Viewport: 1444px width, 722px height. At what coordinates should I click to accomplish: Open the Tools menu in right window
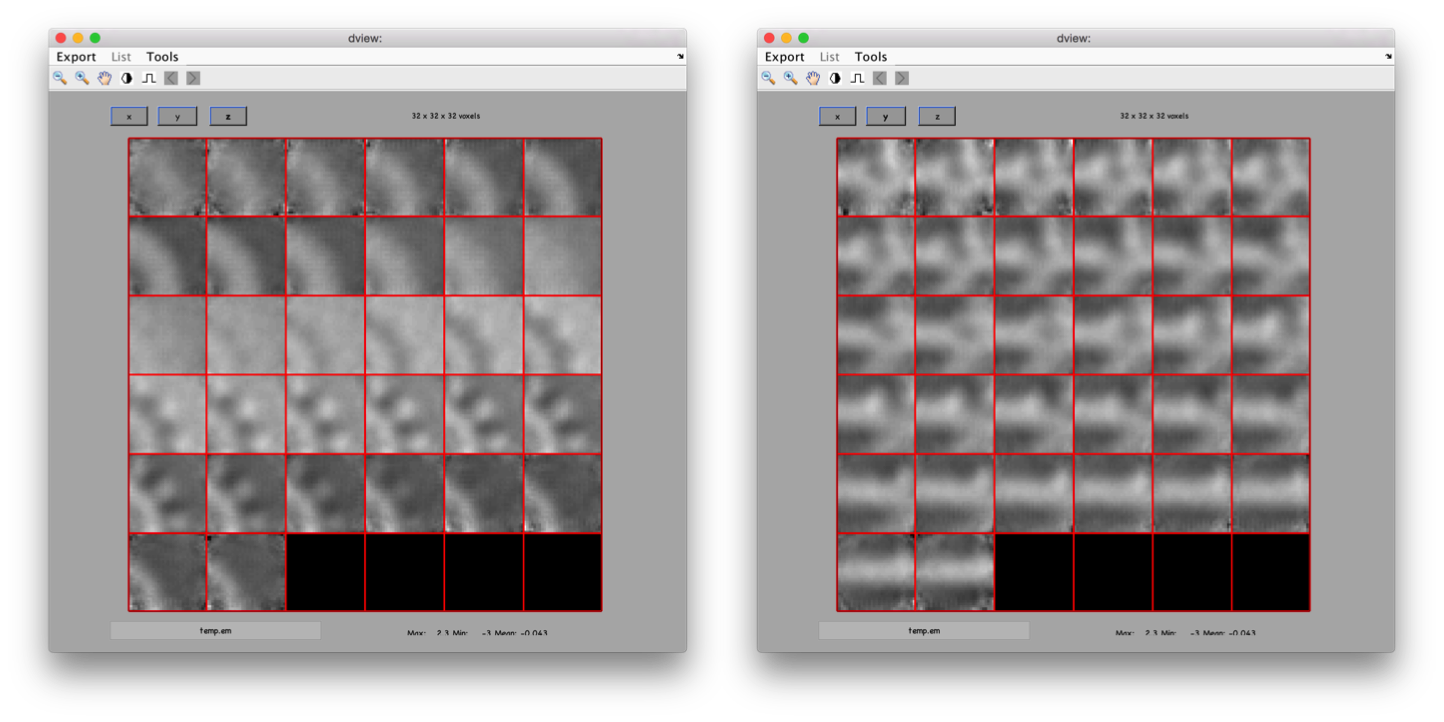point(871,57)
